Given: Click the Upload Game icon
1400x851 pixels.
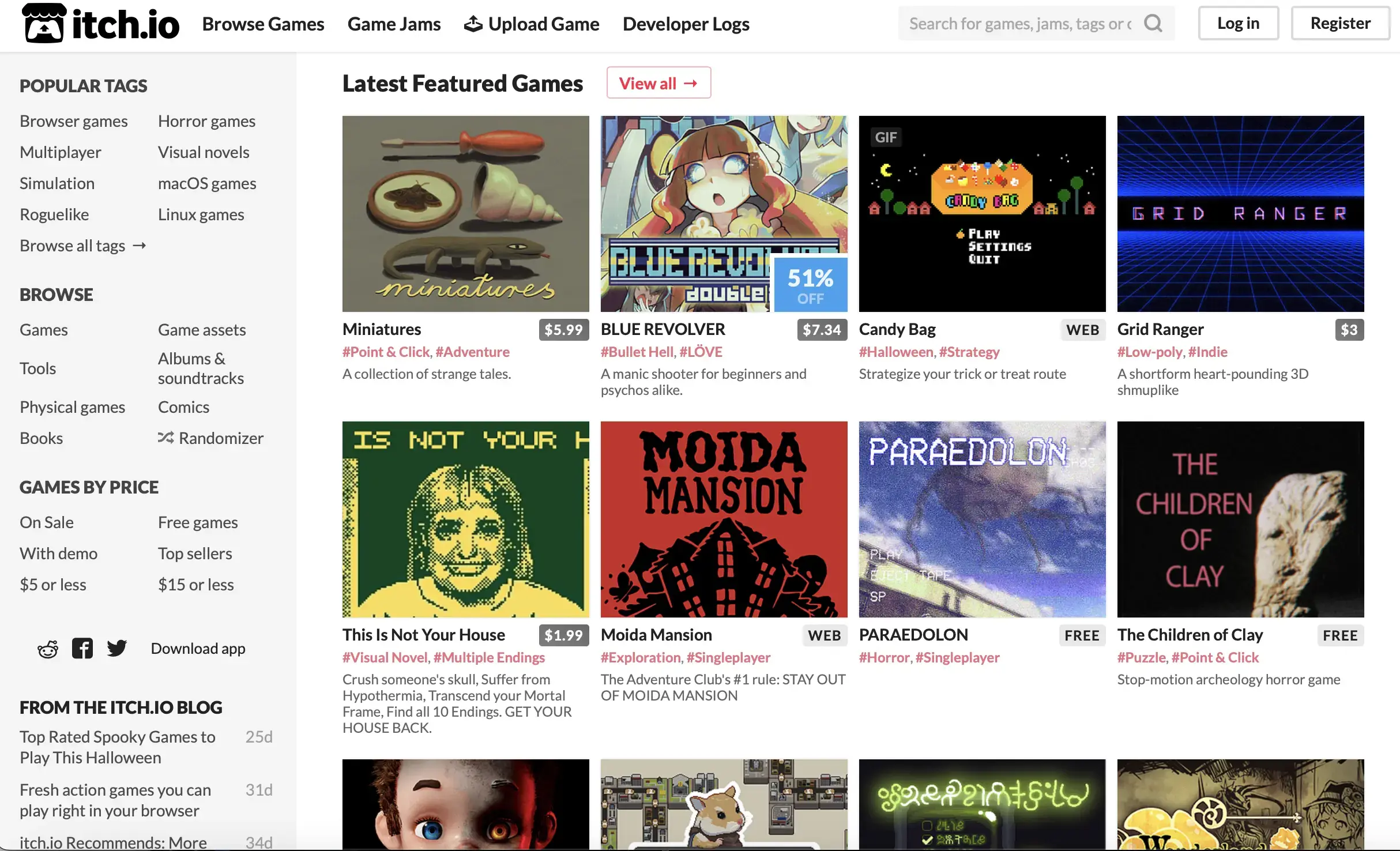Looking at the screenshot, I should [x=473, y=24].
